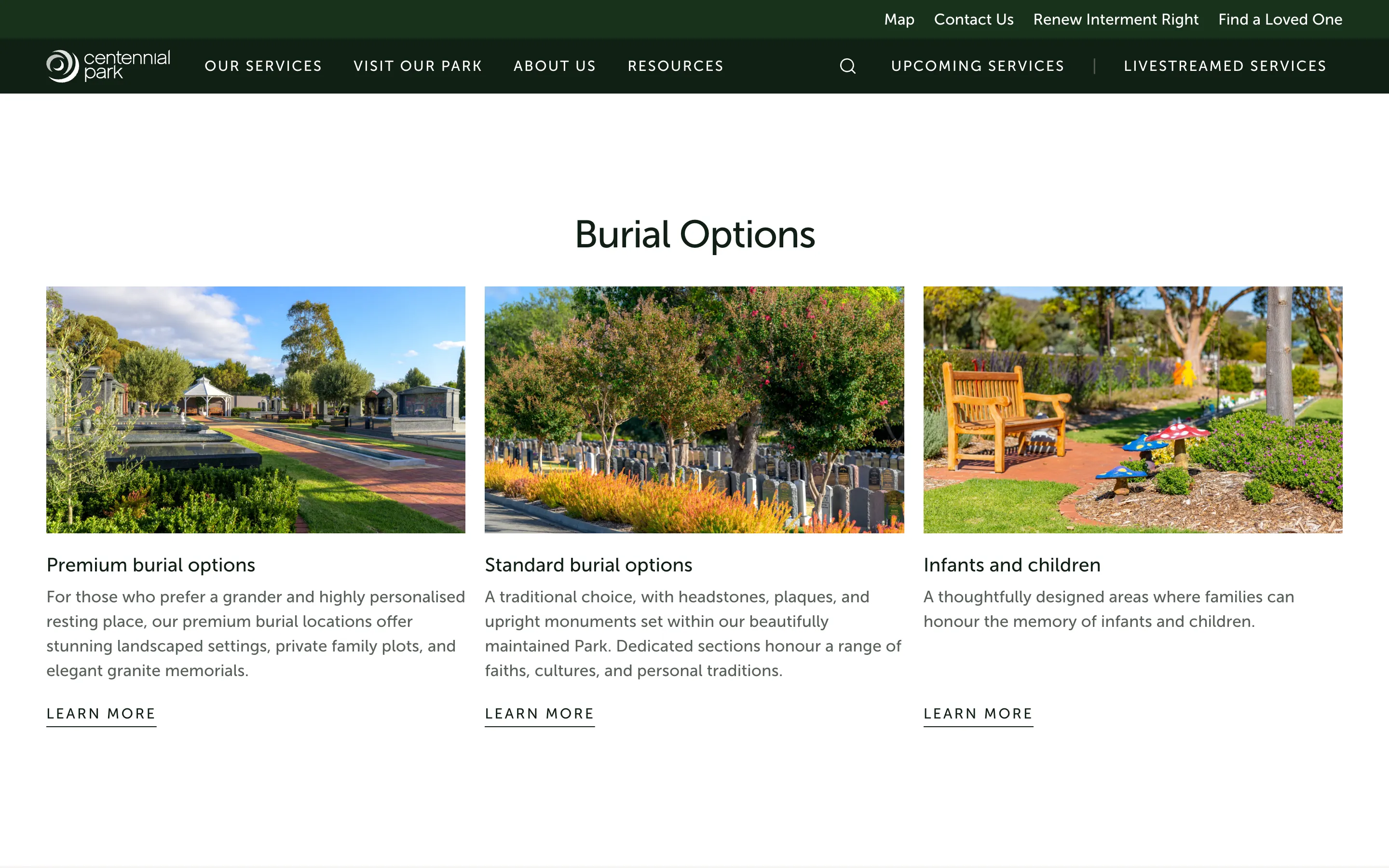Click the search magnifier icon
Image resolution: width=1389 pixels, height=868 pixels.
pyautogui.click(x=848, y=66)
